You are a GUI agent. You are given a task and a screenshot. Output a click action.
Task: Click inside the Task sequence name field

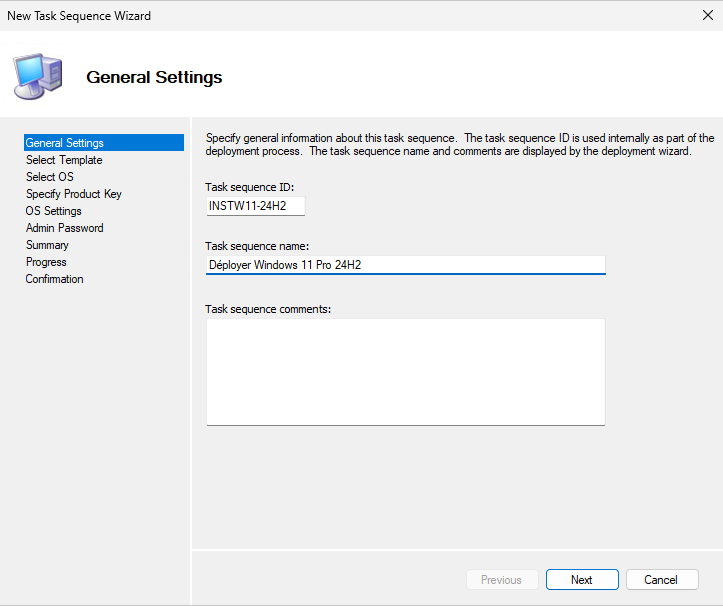click(405, 265)
